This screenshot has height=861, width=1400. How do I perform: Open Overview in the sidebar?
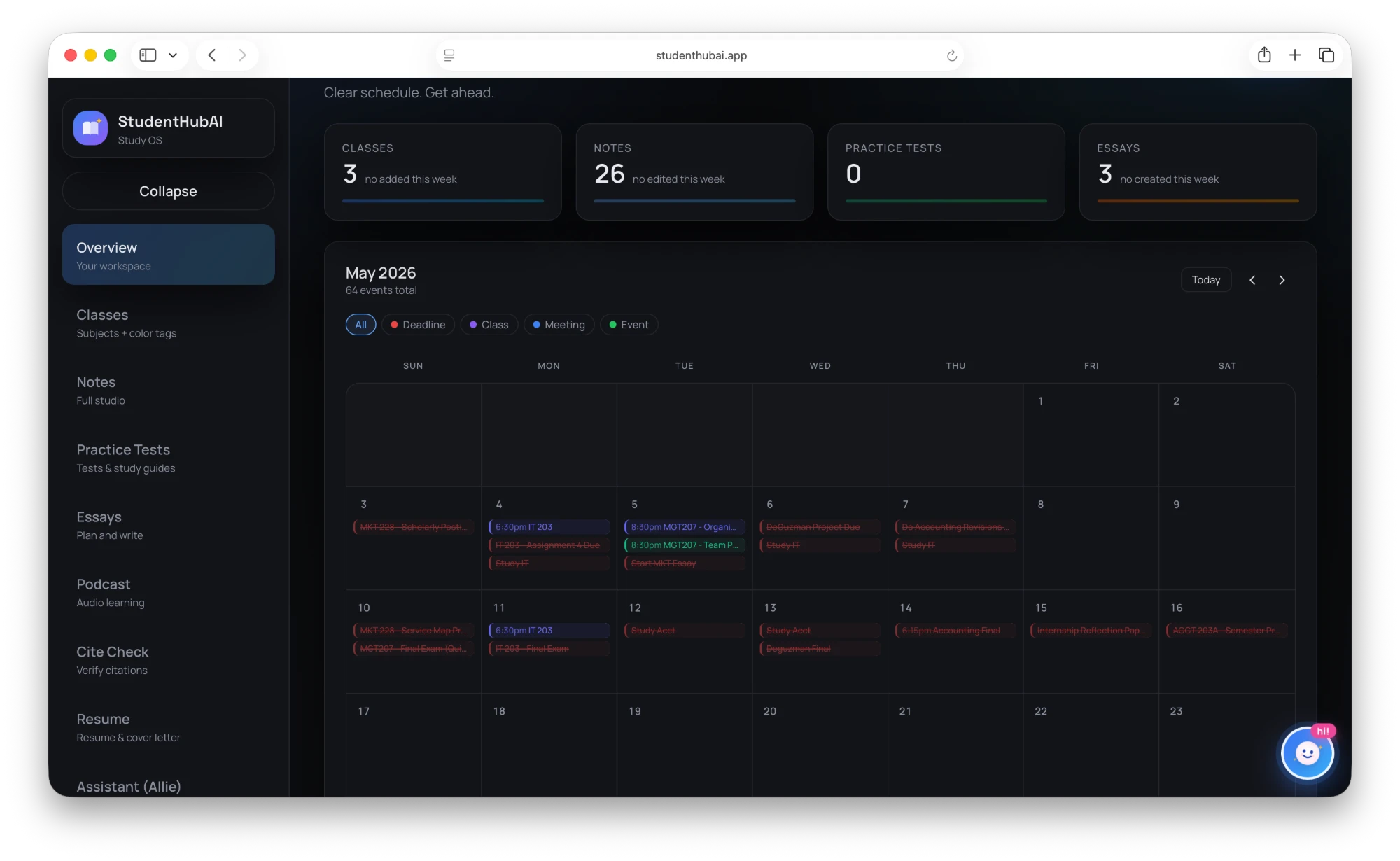(168, 255)
